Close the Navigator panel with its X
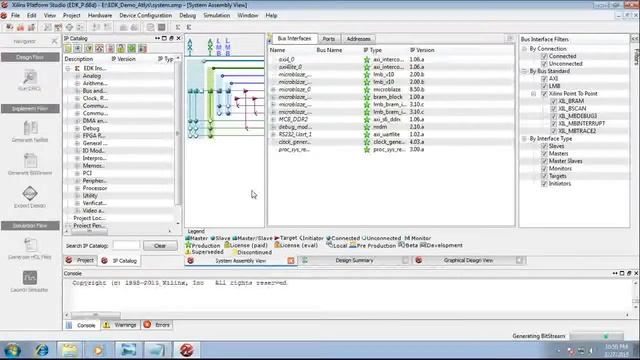The image size is (640, 360). pos(54,41)
